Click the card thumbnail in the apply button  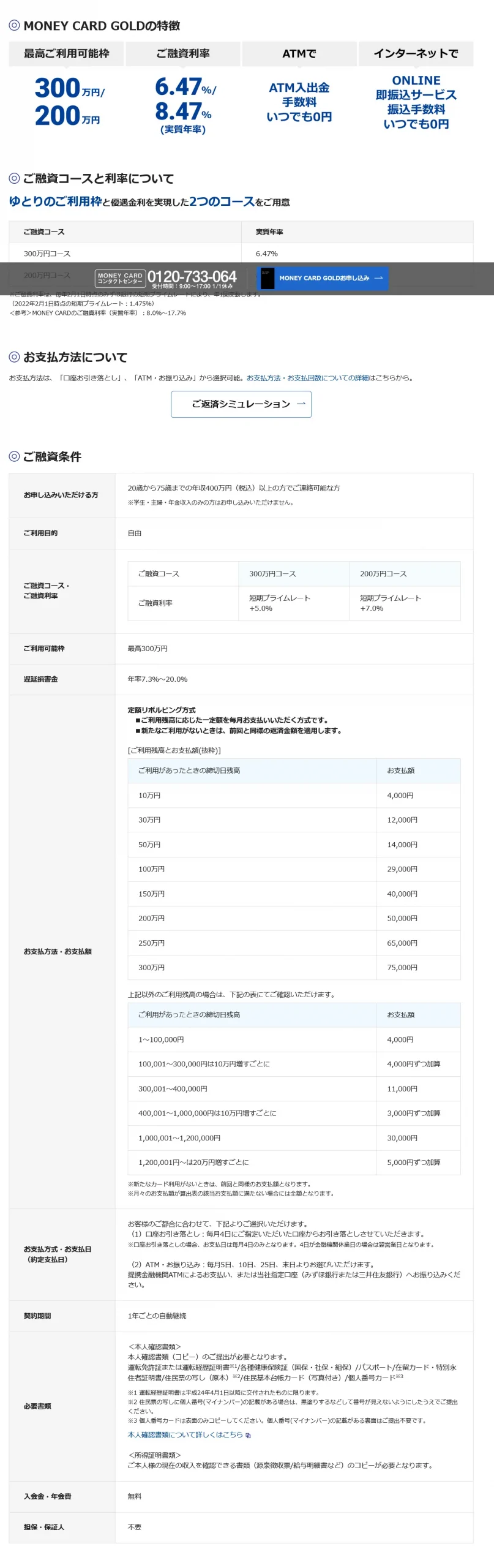(268, 278)
